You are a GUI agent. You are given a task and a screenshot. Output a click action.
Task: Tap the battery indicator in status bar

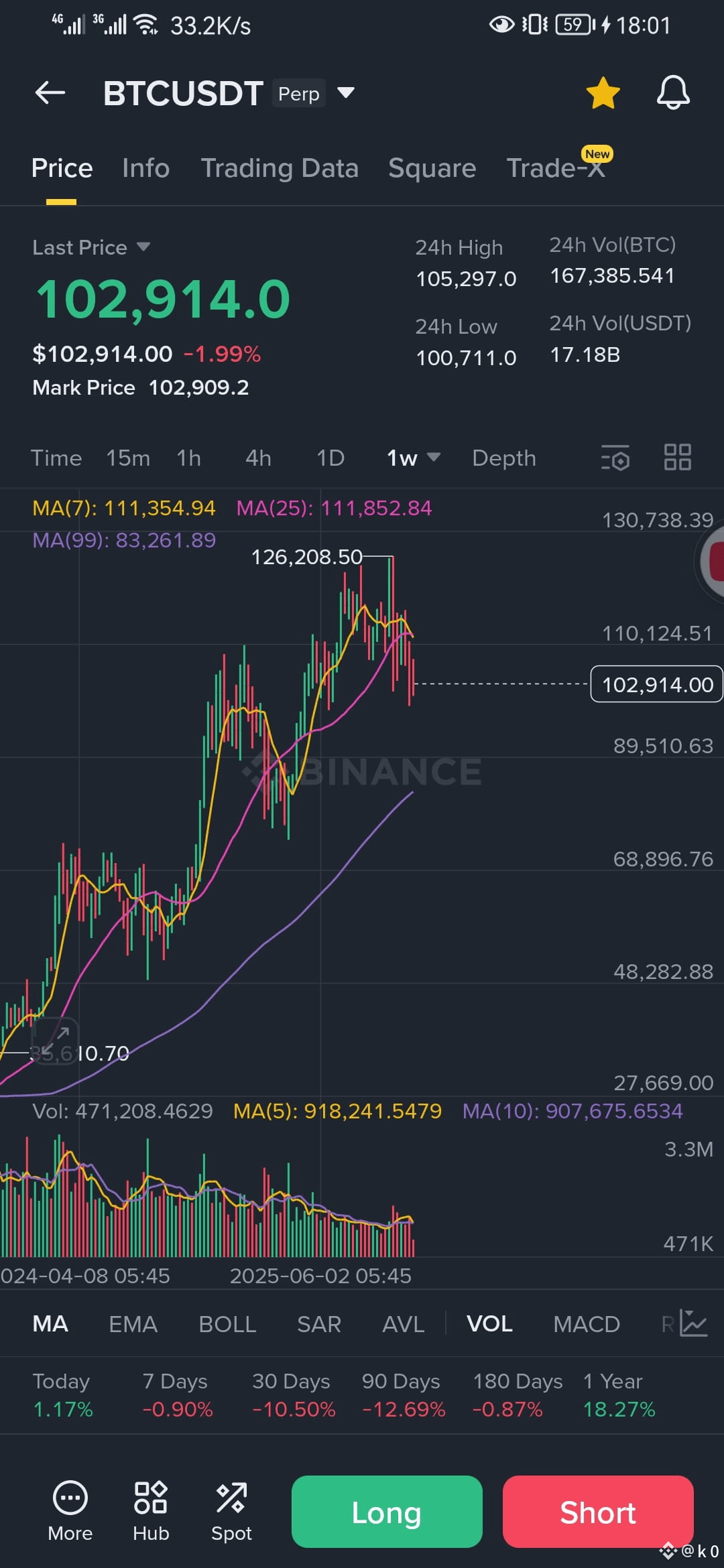tap(575, 25)
